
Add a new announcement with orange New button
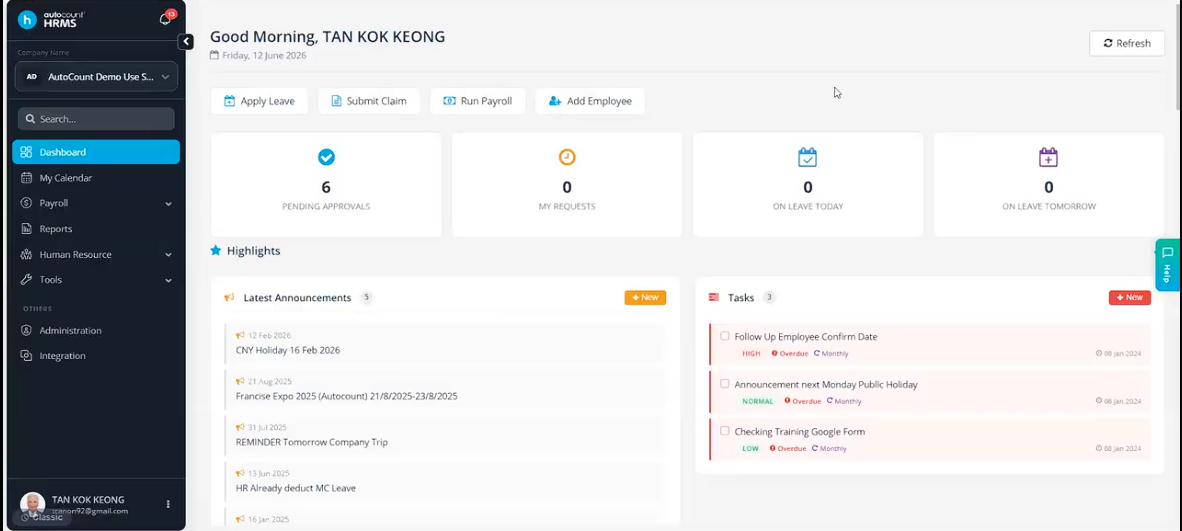click(645, 298)
